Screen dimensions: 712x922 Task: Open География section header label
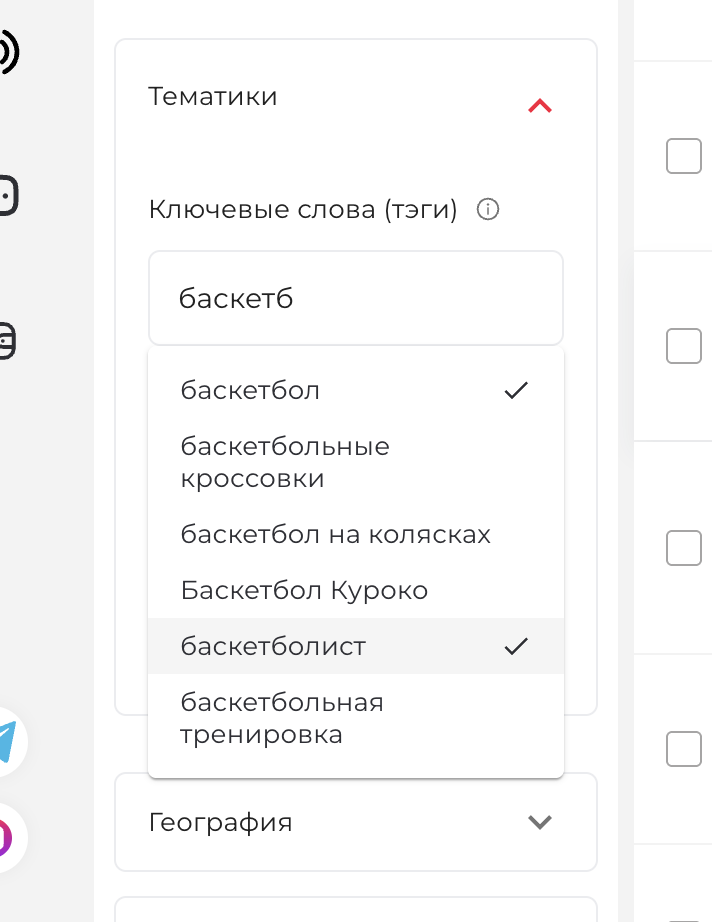point(220,822)
